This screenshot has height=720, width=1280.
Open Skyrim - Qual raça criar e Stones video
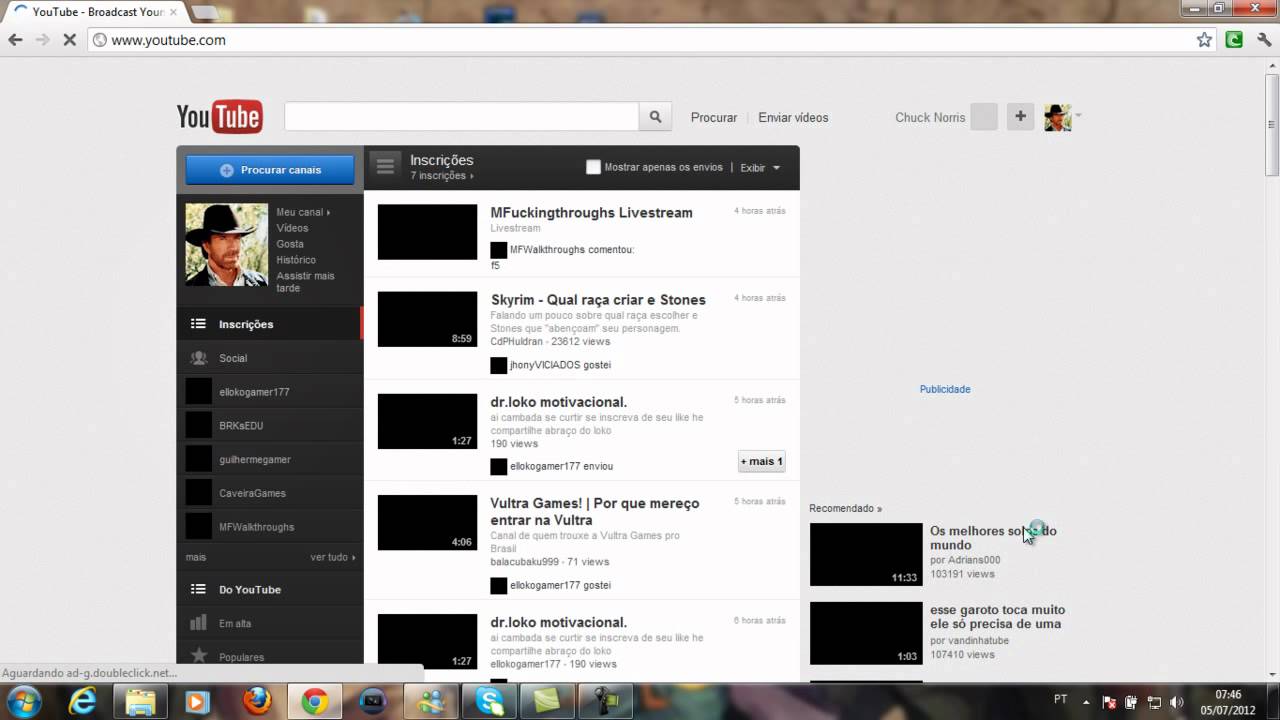[x=598, y=300]
